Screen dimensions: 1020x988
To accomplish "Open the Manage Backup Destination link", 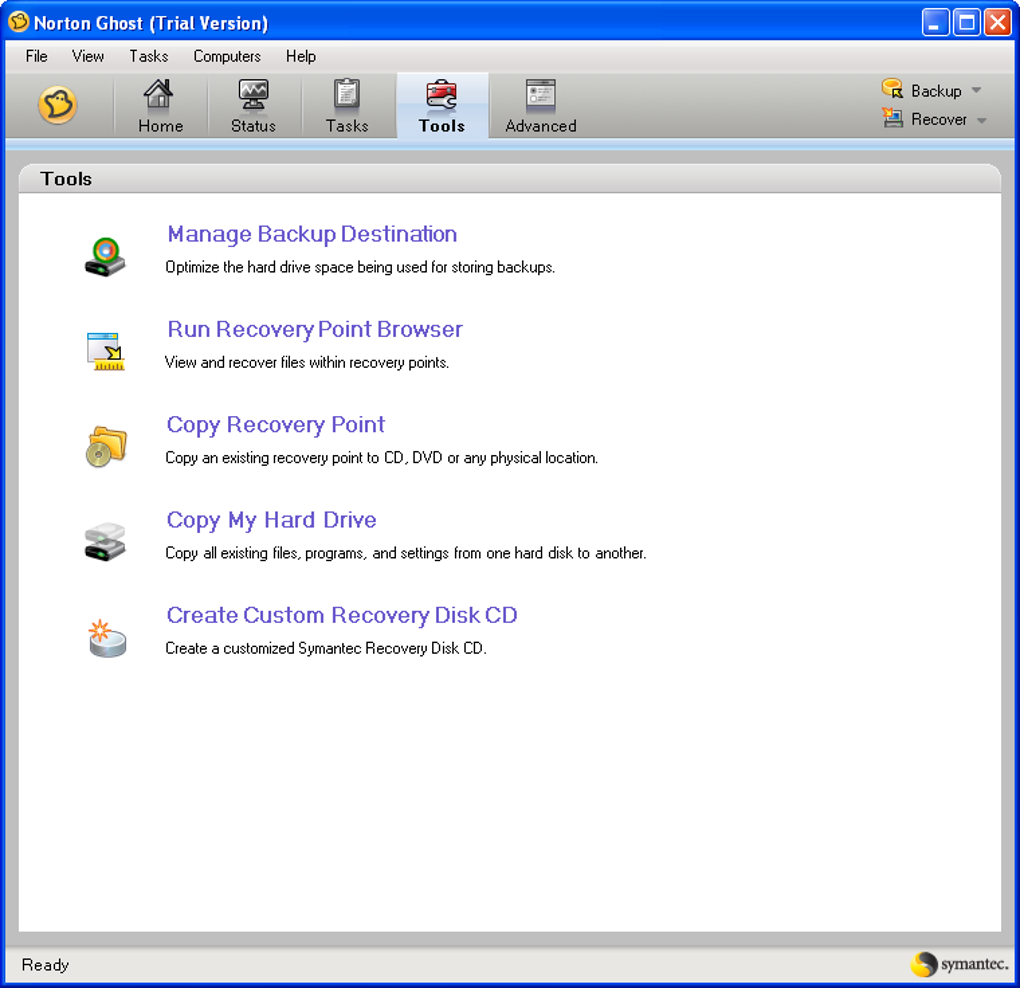I will point(312,234).
